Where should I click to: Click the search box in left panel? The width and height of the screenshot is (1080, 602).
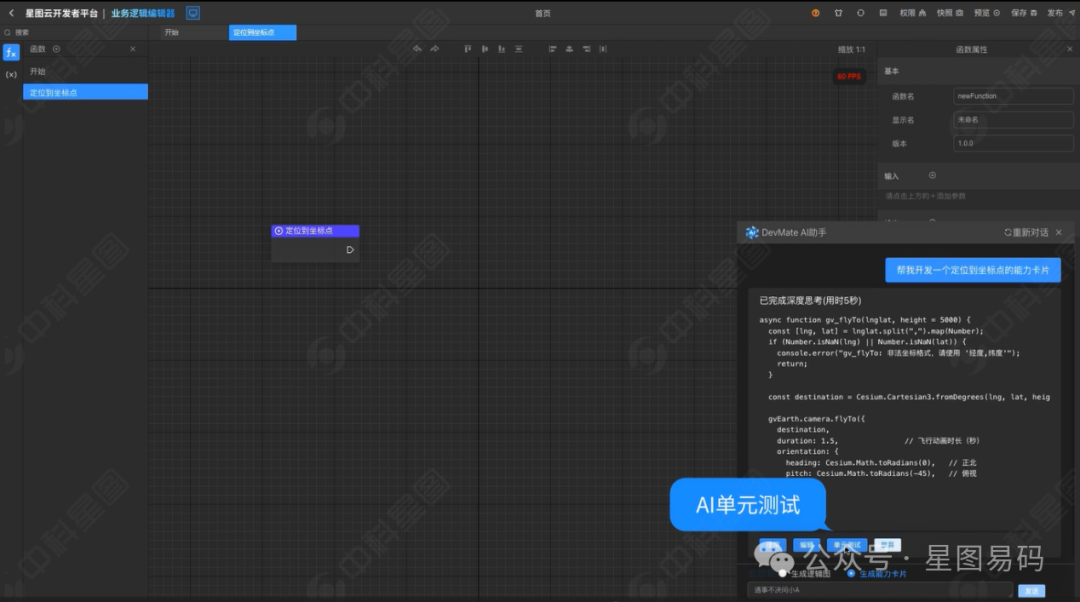tap(74, 32)
